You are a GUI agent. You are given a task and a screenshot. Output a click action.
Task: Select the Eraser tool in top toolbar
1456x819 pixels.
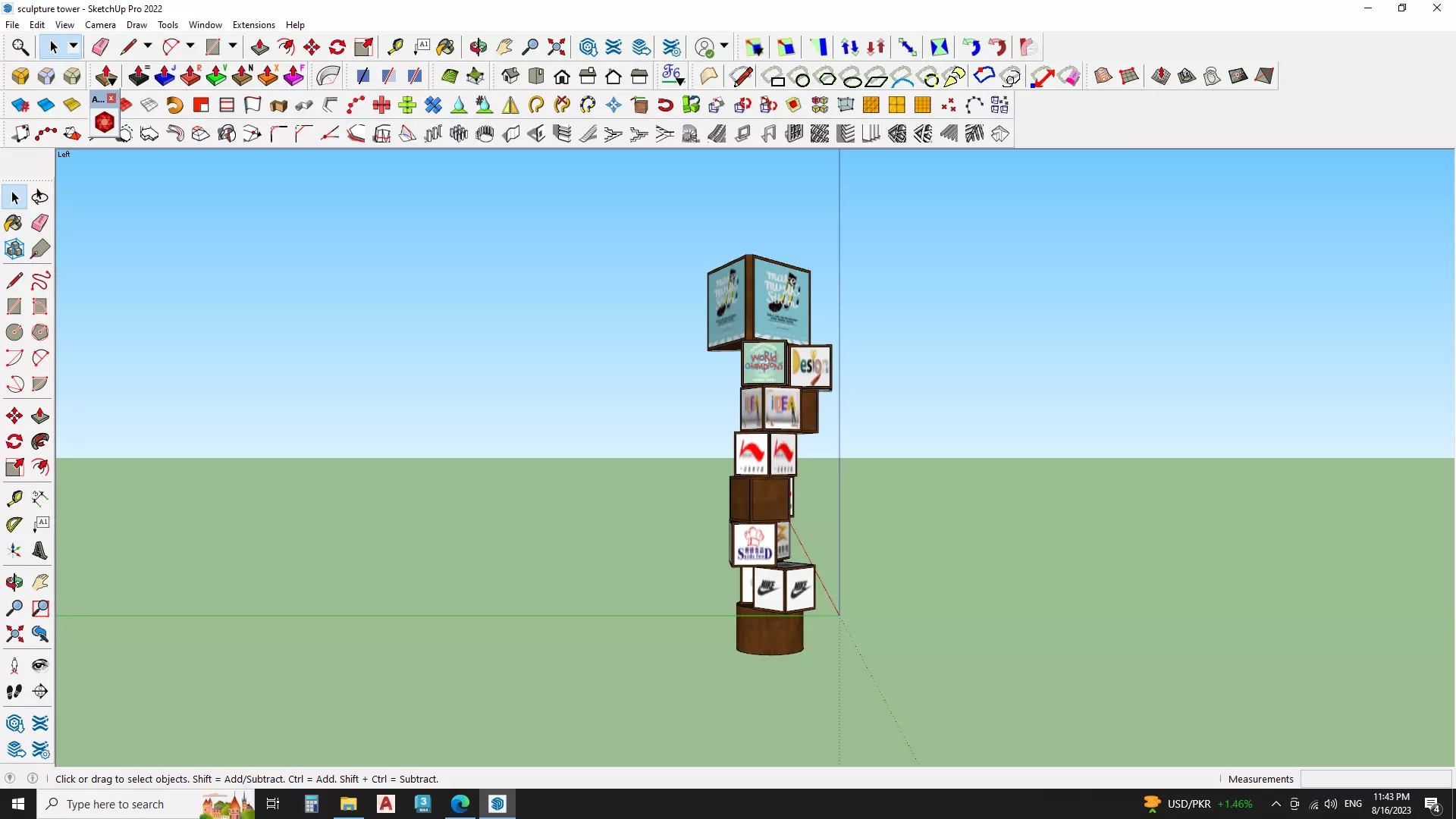point(100,47)
